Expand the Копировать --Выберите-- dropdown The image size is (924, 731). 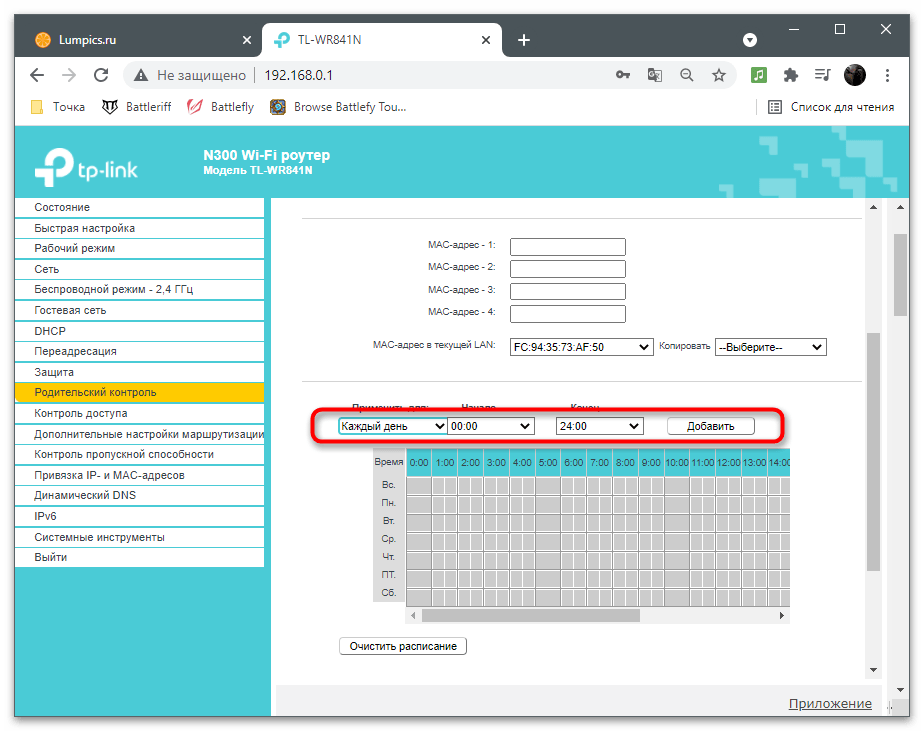tap(771, 347)
